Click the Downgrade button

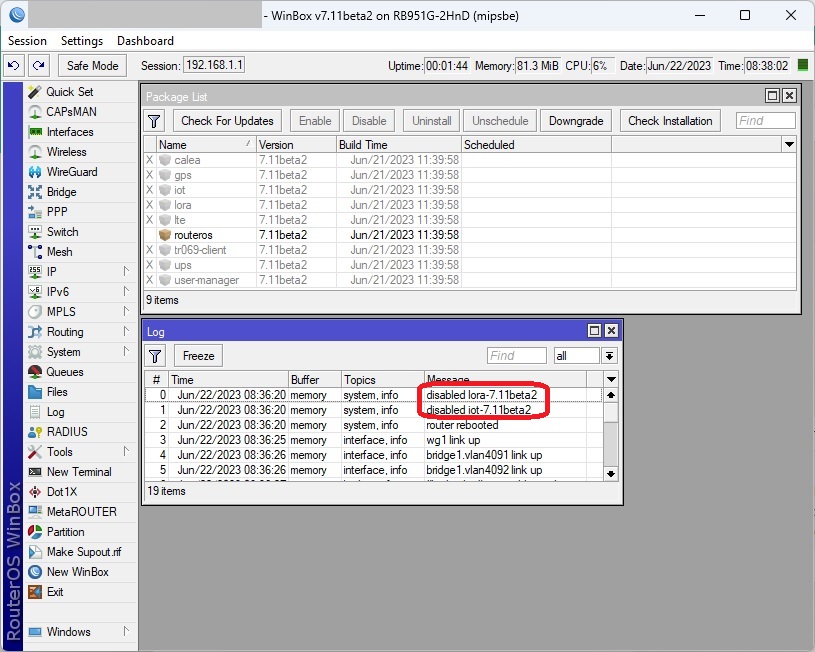click(x=576, y=121)
